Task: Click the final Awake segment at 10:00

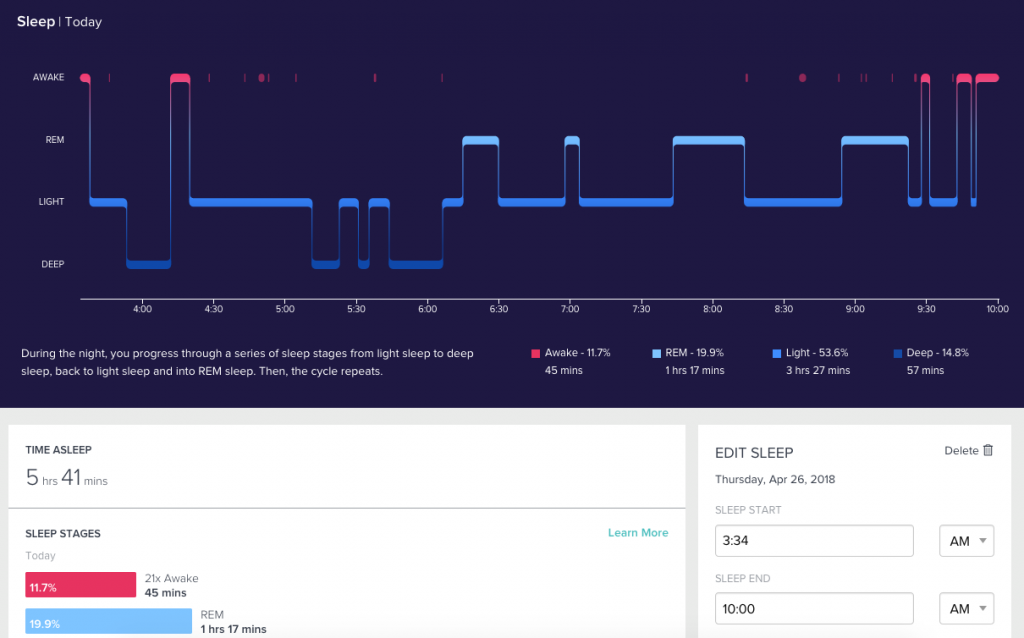Action: click(x=987, y=78)
